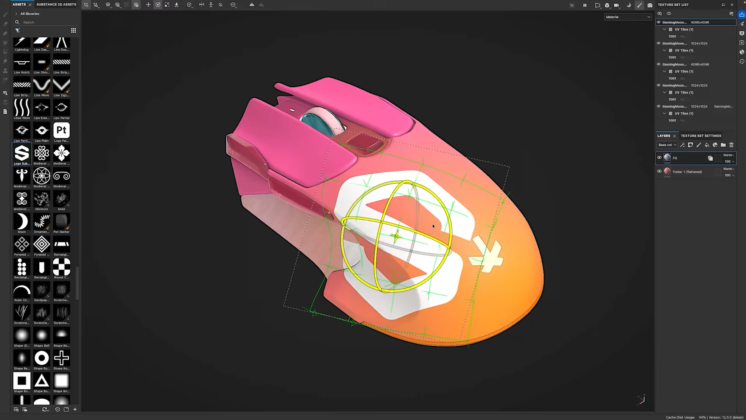Open the asset filter funnel icon
The width and height of the screenshot is (746, 420).
(18, 30)
